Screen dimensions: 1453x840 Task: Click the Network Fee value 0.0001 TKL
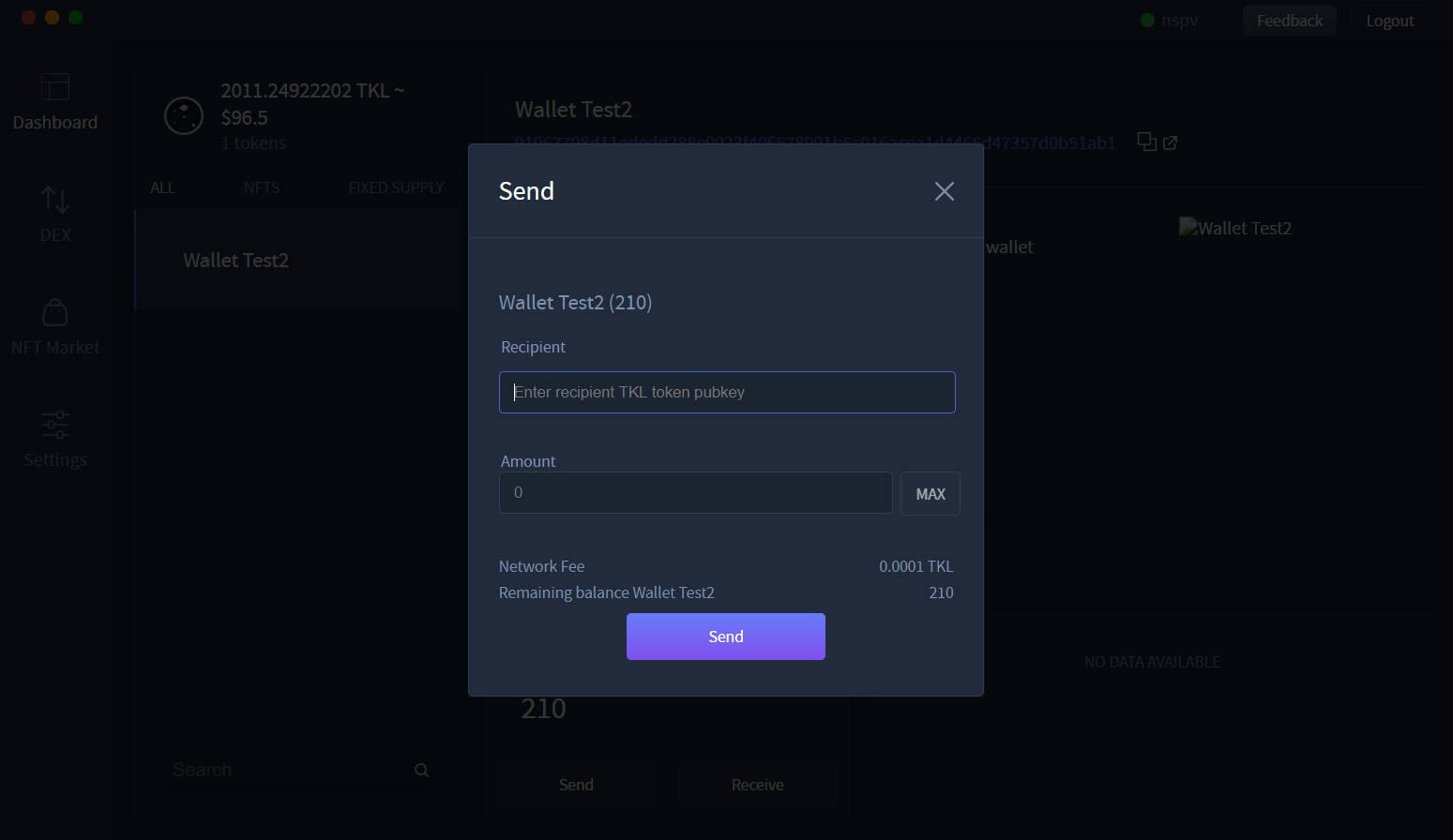[916, 566]
